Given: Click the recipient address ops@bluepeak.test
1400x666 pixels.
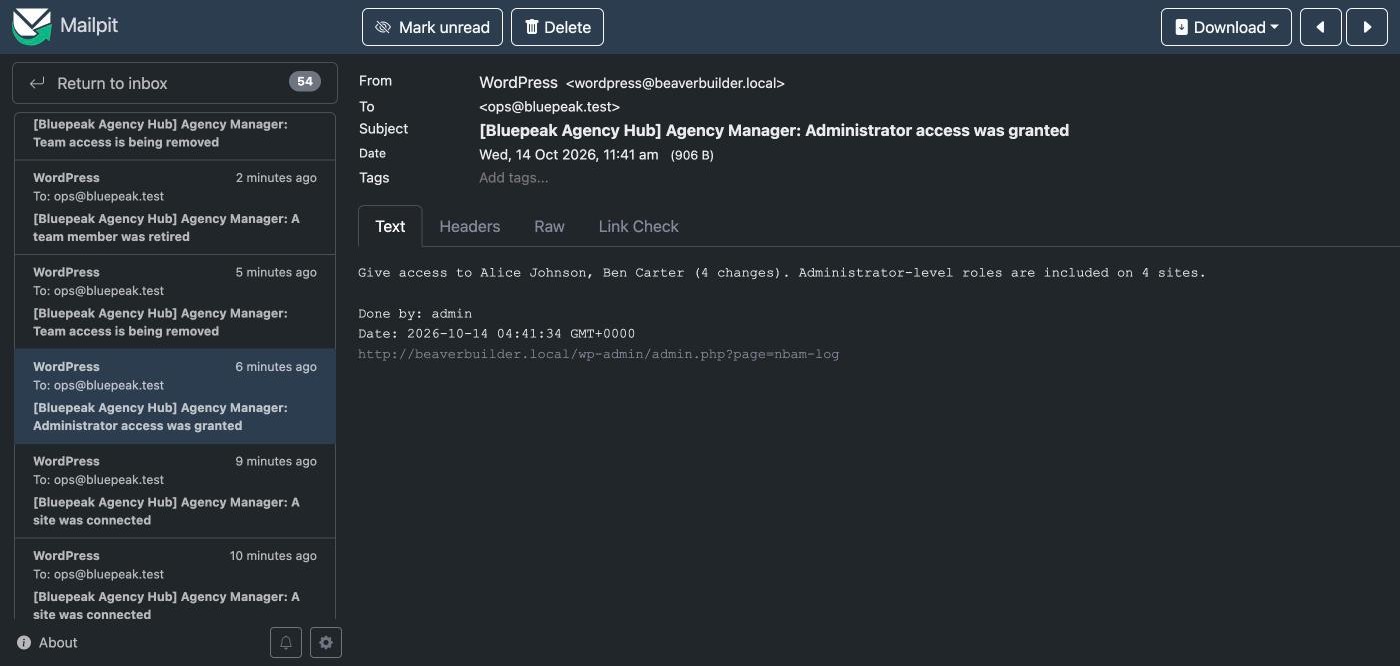Looking at the screenshot, I should tap(550, 106).
